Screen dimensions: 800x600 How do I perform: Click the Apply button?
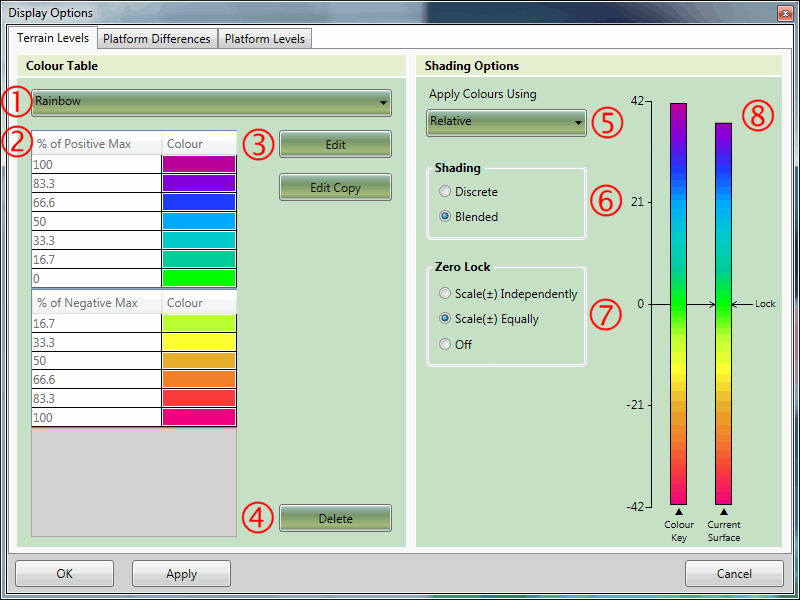181,573
